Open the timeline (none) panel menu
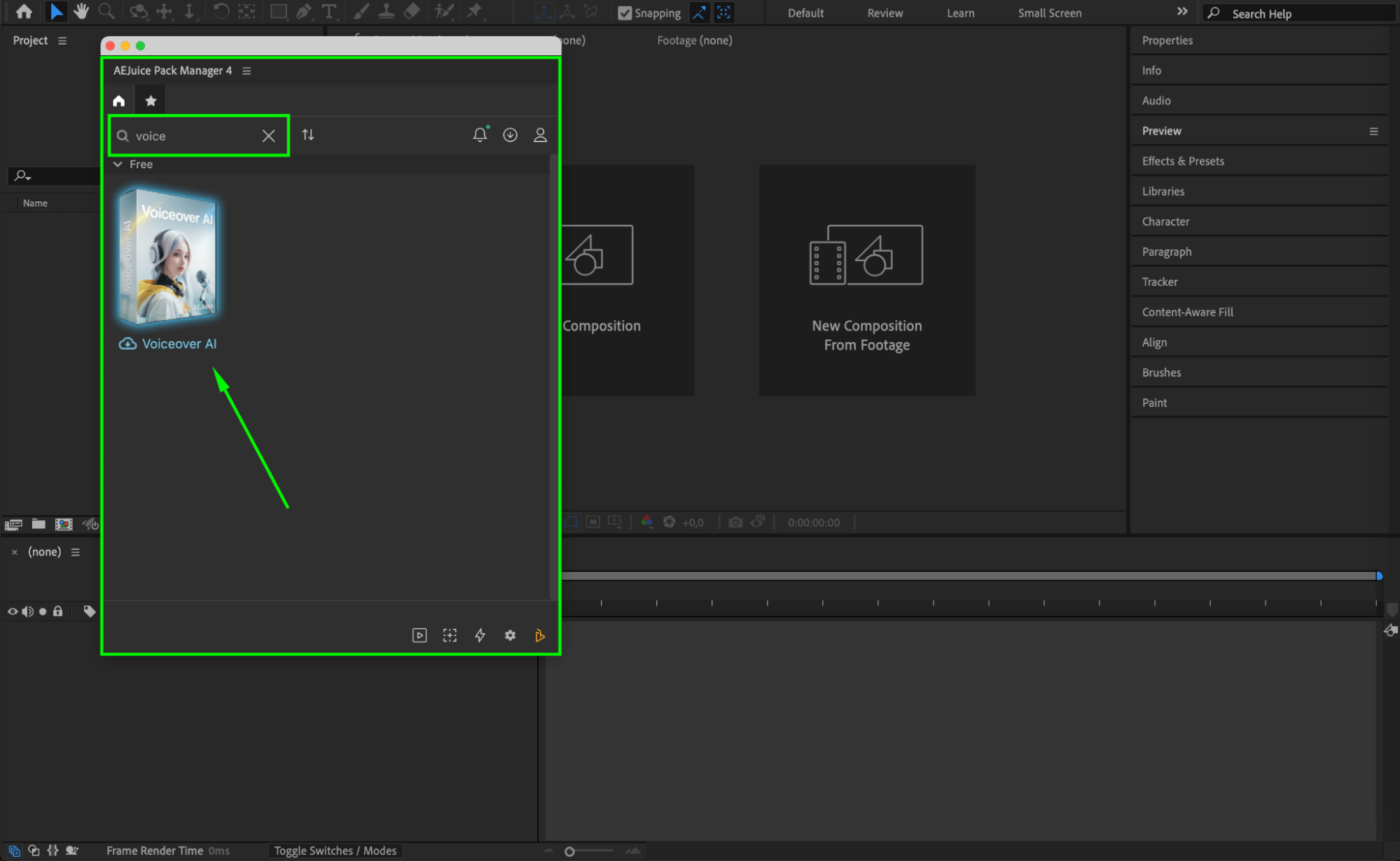The height and width of the screenshot is (861, 1400). point(76,552)
